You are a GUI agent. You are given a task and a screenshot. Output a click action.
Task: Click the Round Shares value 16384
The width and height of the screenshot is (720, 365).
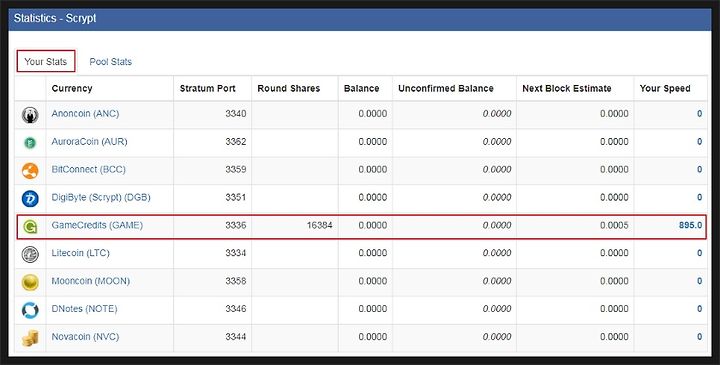320,225
